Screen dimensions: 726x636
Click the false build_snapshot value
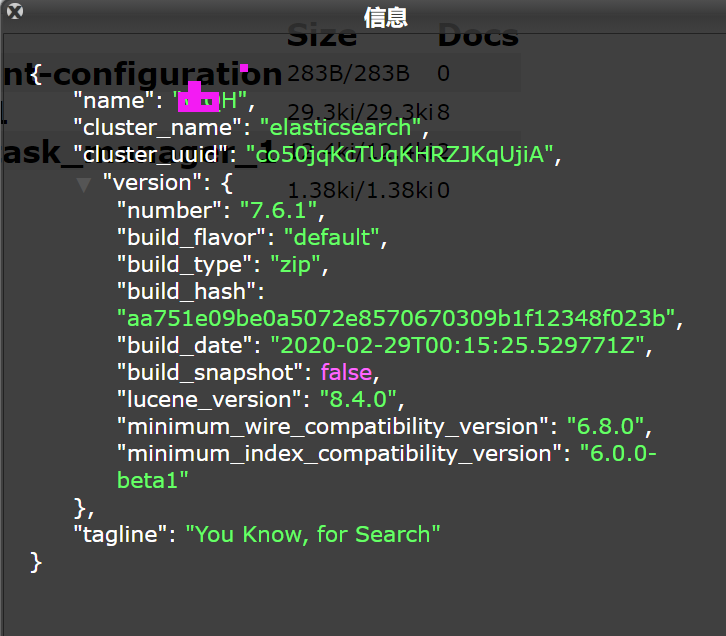tap(346, 373)
